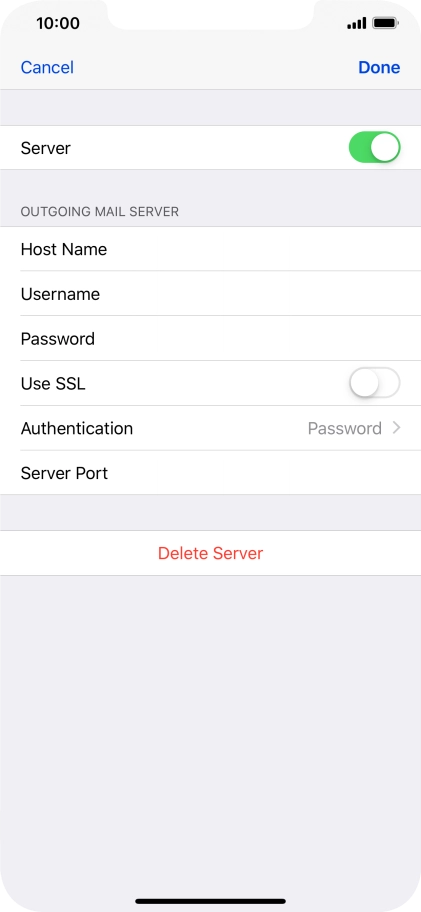The width and height of the screenshot is (421, 912).
Task: Tap the cellular signal strength icon
Action: click(356, 23)
